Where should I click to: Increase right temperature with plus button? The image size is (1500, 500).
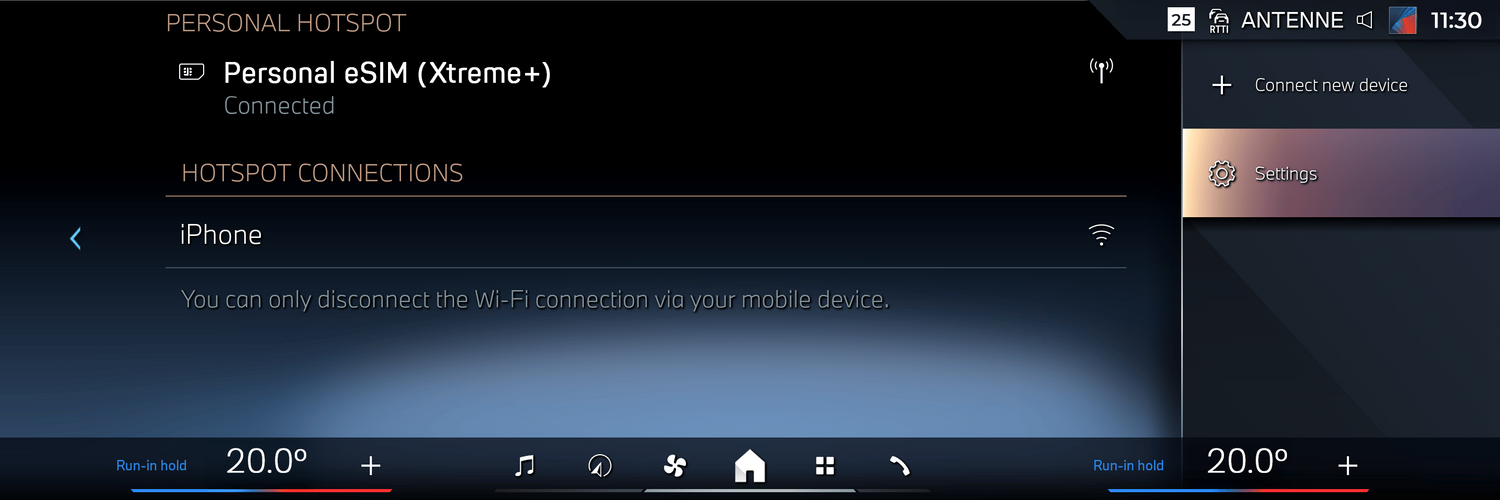1348,465
